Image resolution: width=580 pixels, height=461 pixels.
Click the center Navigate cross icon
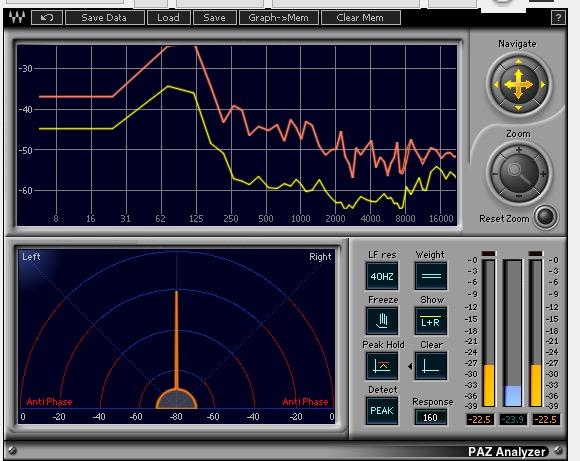point(519,84)
